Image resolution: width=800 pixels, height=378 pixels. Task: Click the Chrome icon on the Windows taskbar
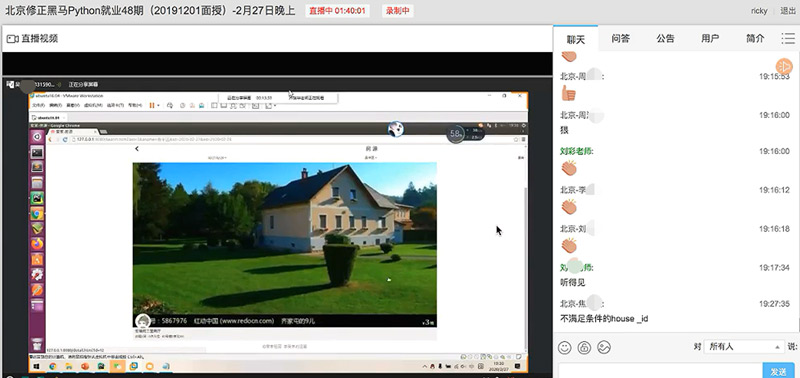(53, 366)
